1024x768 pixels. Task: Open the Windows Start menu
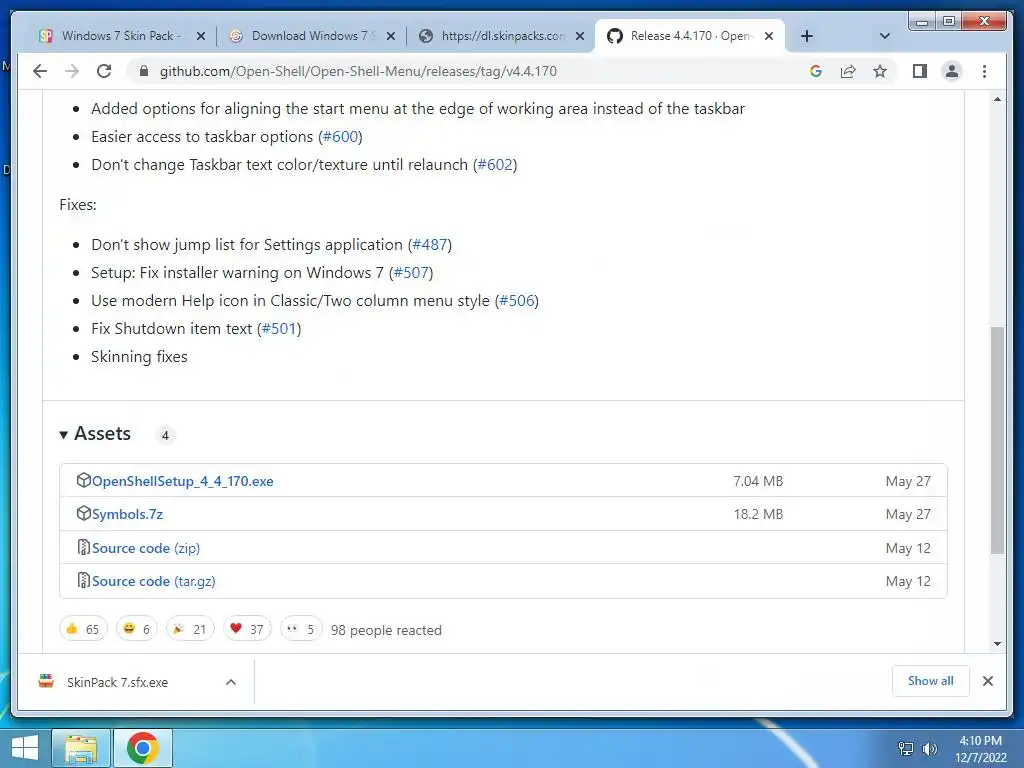pyautogui.click(x=24, y=748)
